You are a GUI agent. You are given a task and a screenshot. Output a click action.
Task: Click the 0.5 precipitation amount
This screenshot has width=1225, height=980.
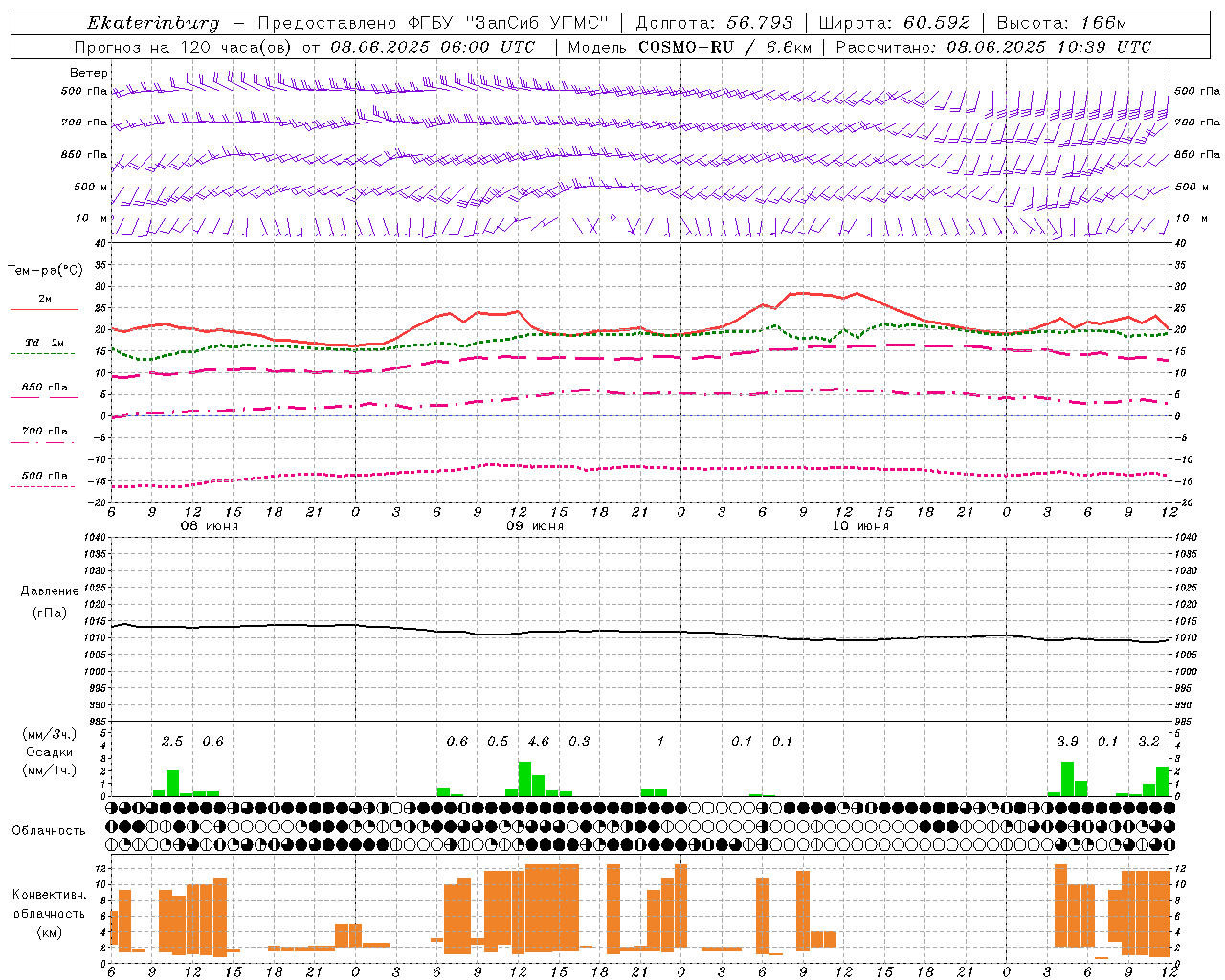pos(498,741)
